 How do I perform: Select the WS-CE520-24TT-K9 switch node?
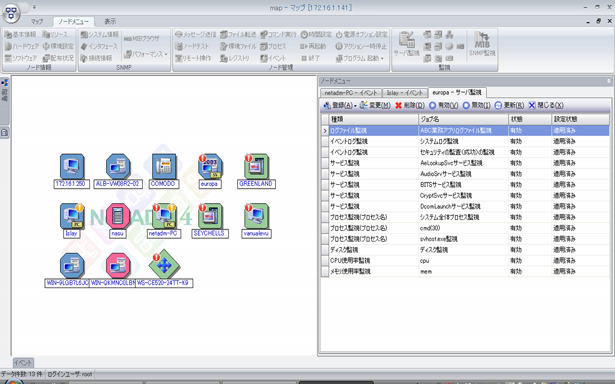(164, 266)
